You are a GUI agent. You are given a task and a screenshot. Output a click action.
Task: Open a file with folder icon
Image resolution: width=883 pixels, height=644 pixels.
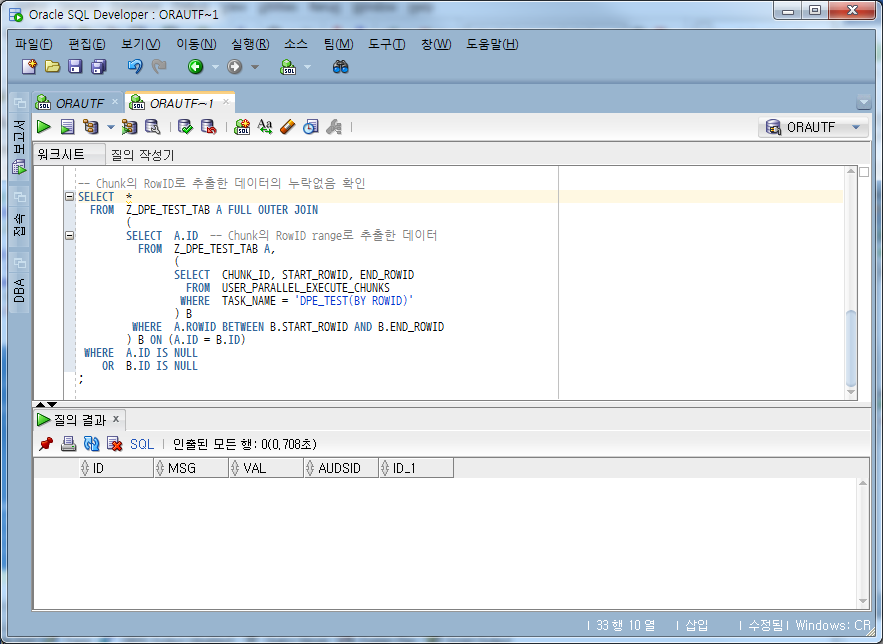click(52, 67)
